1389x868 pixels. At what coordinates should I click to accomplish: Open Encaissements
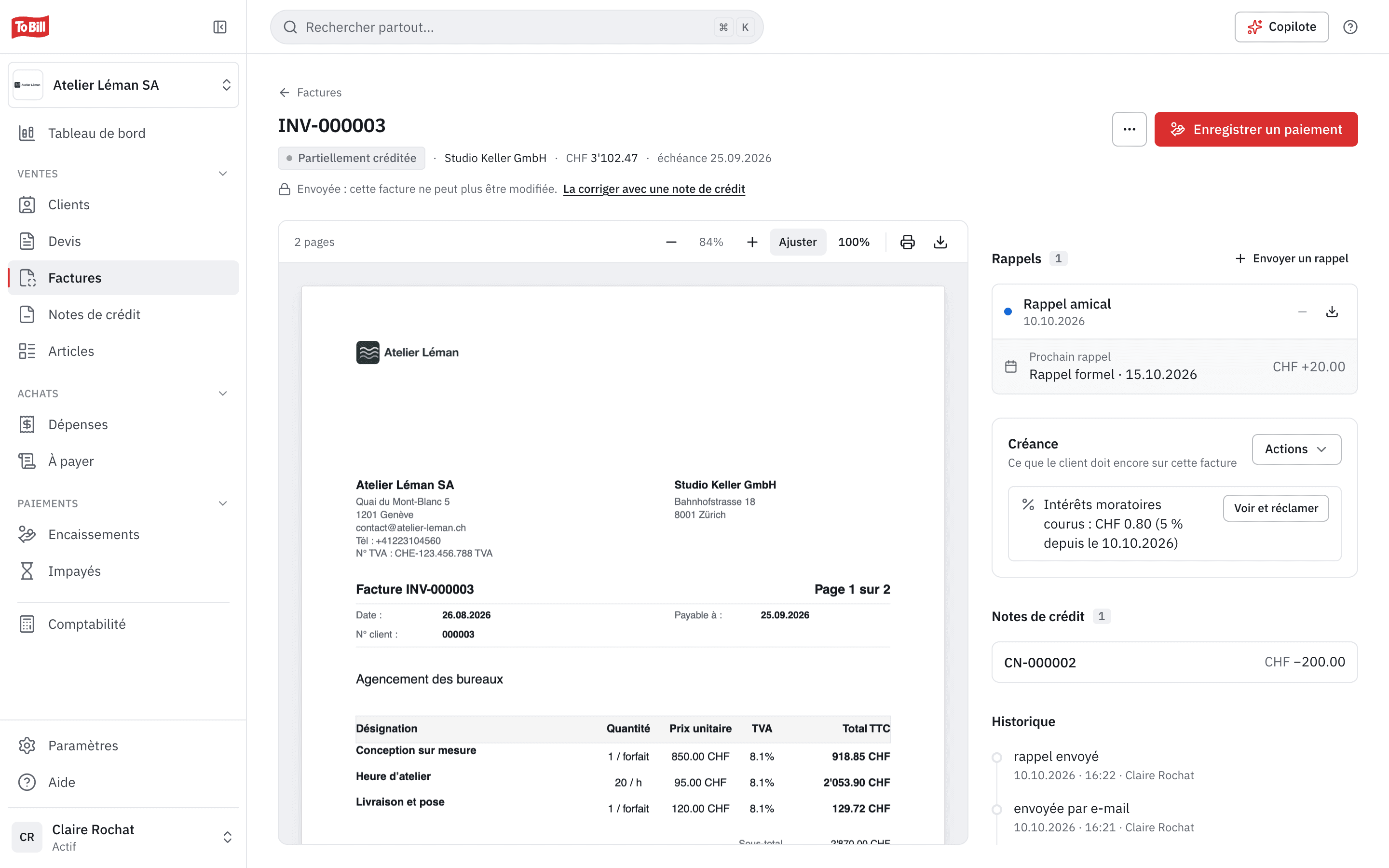tap(123, 534)
